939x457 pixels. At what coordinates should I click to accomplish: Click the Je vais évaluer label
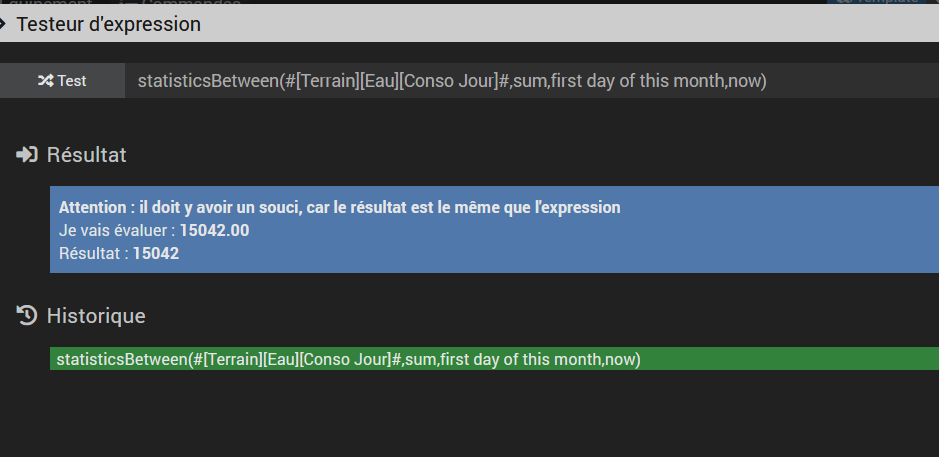tap(117, 231)
